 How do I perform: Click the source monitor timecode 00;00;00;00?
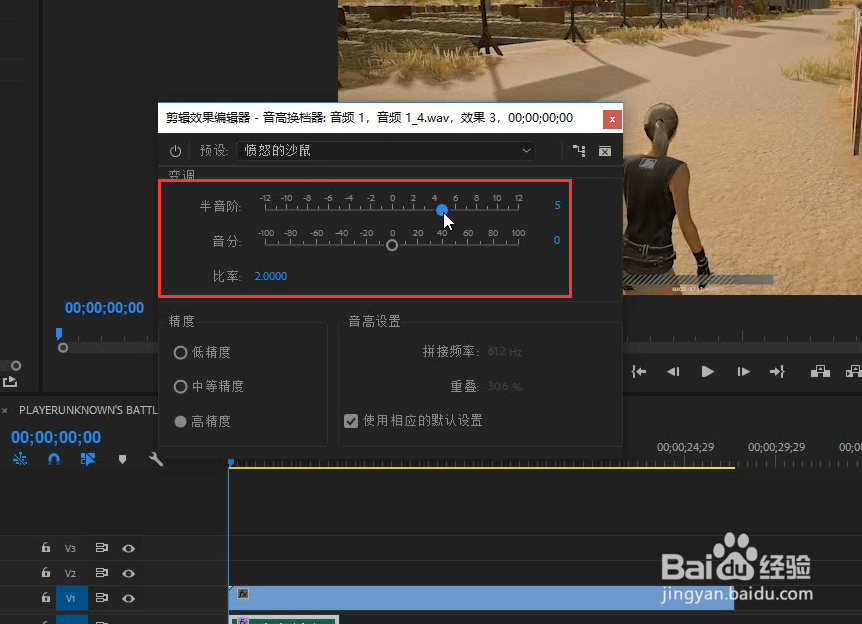point(104,308)
